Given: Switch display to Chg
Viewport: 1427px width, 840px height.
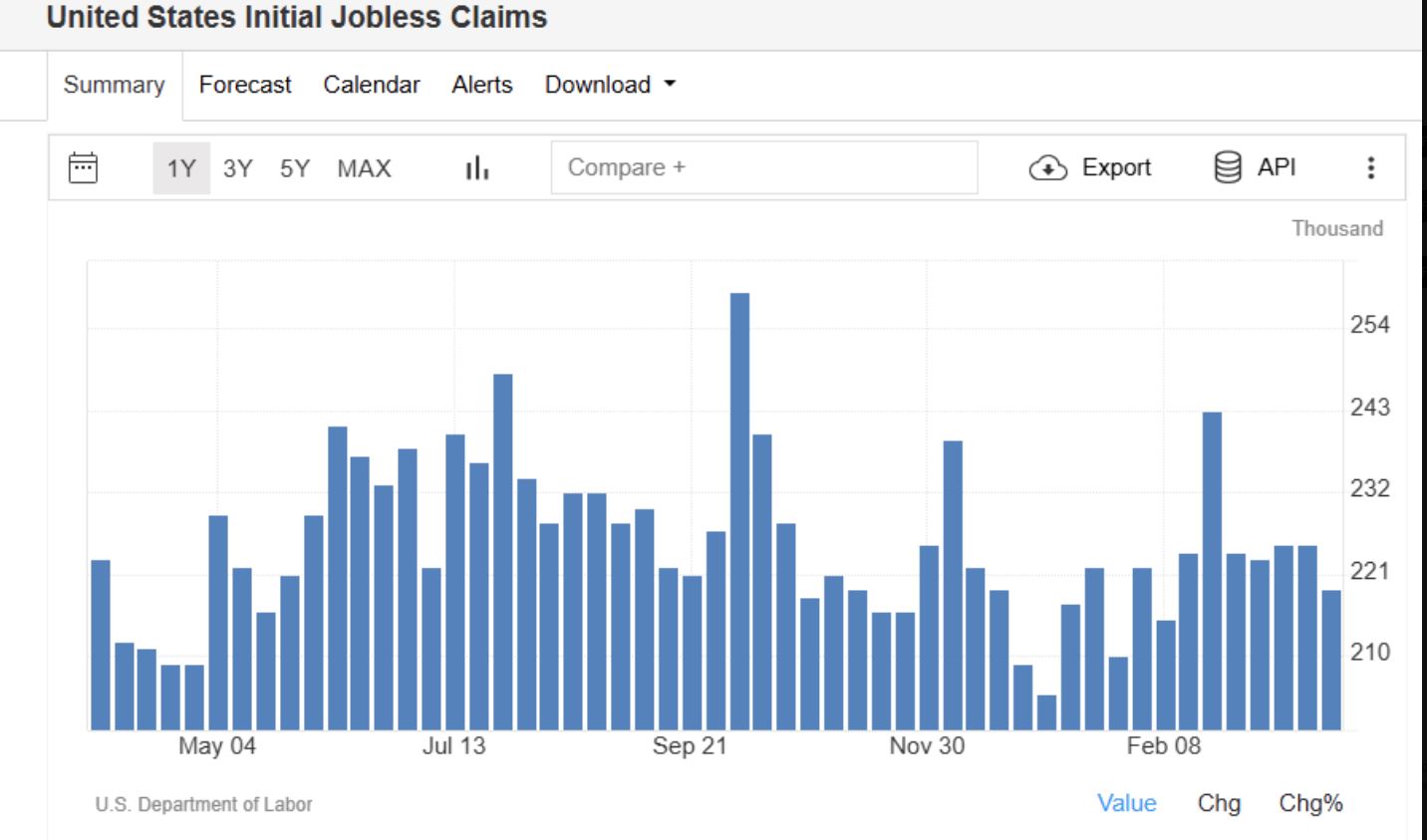Looking at the screenshot, I should click(x=1219, y=803).
